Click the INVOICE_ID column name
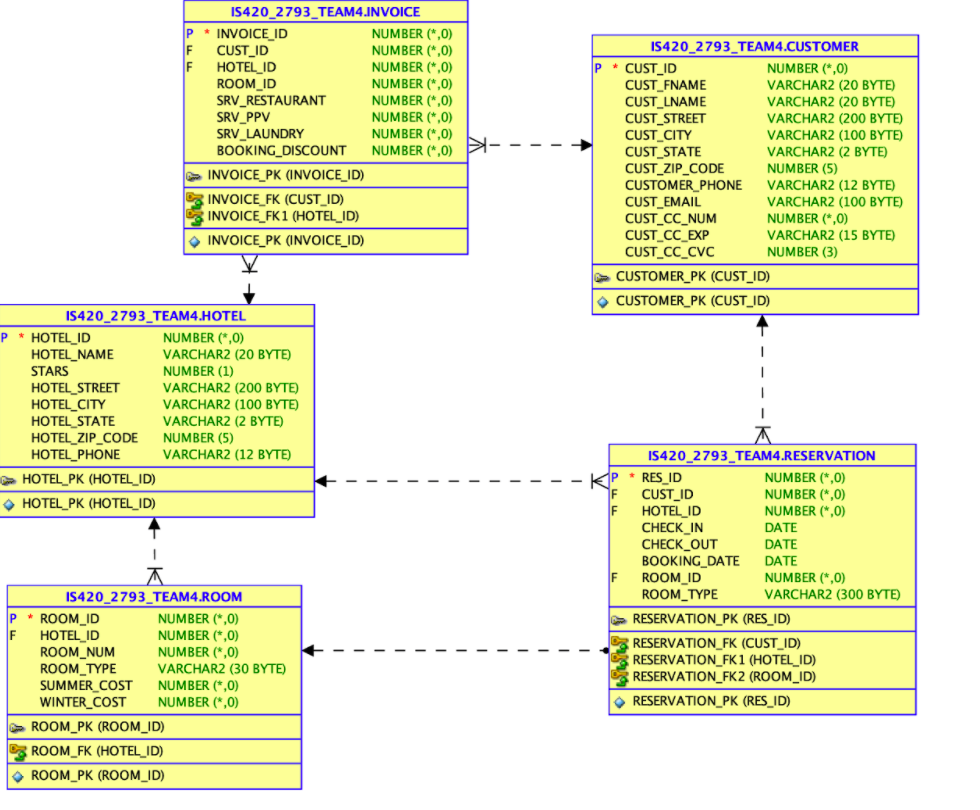The width and height of the screenshot is (980, 810). coord(252,34)
